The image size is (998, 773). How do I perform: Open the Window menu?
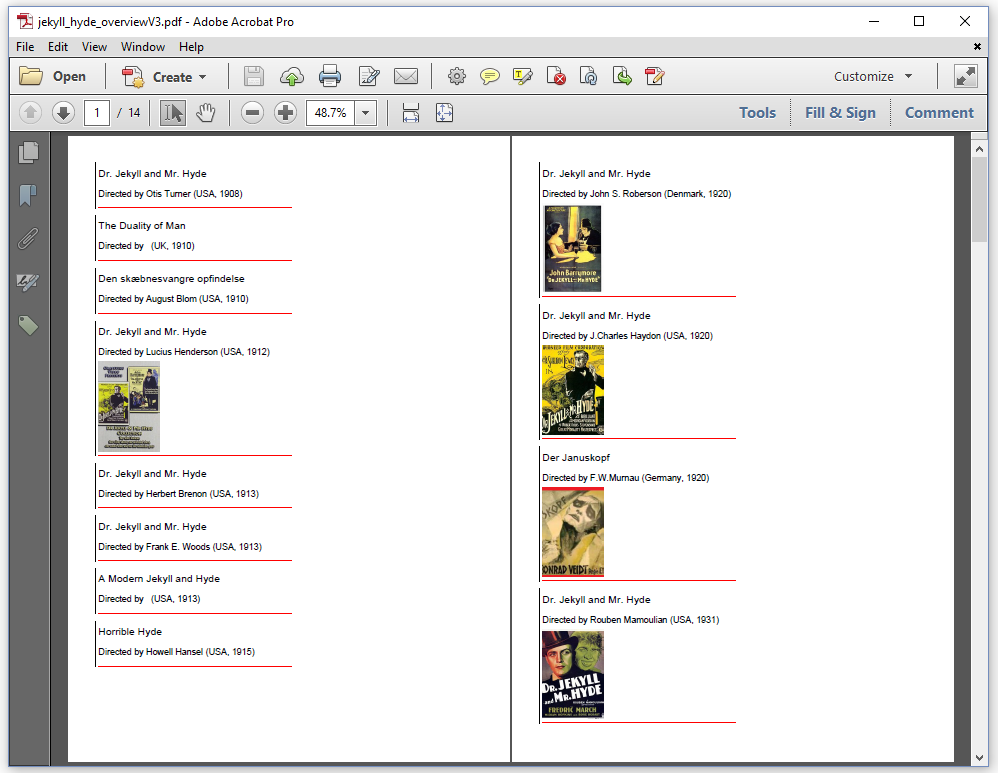(x=143, y=47)
